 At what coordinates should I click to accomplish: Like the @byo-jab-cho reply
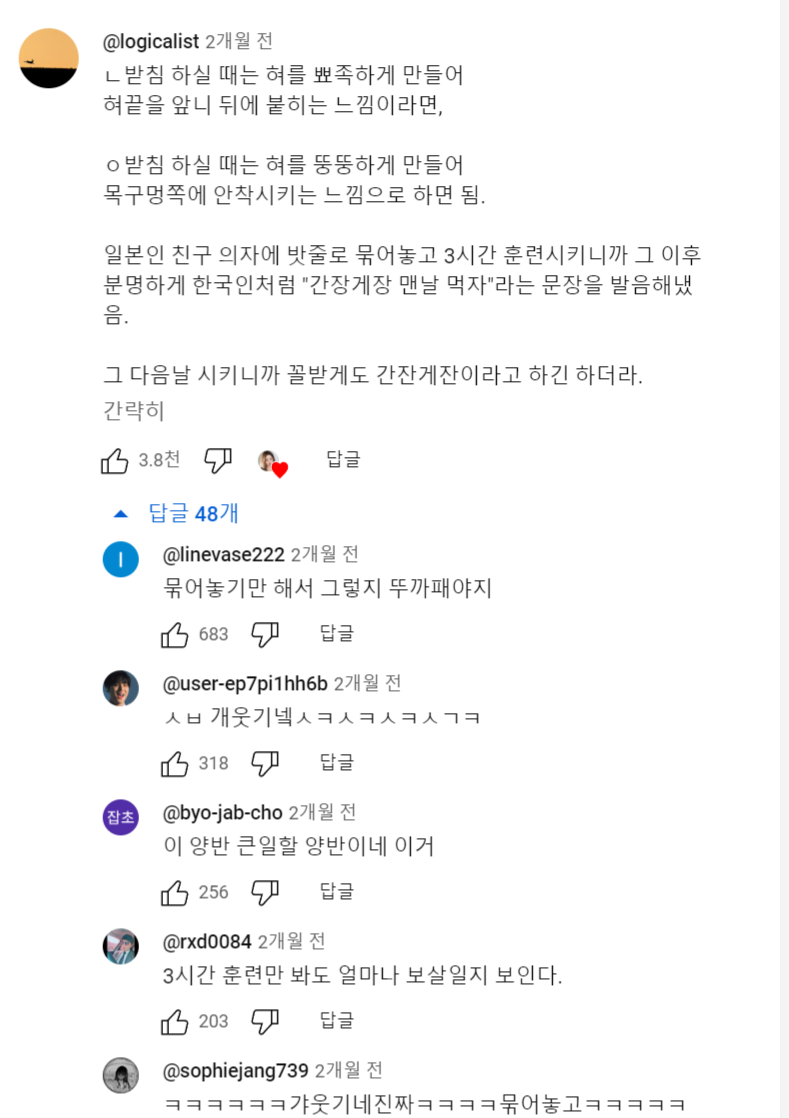click(175, 892)
